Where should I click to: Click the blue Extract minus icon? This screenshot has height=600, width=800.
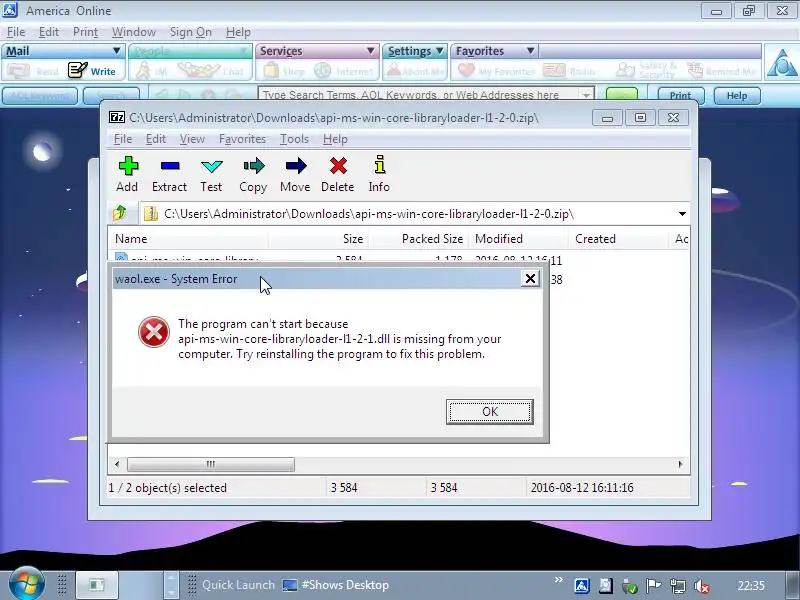[x=169, y=166]
